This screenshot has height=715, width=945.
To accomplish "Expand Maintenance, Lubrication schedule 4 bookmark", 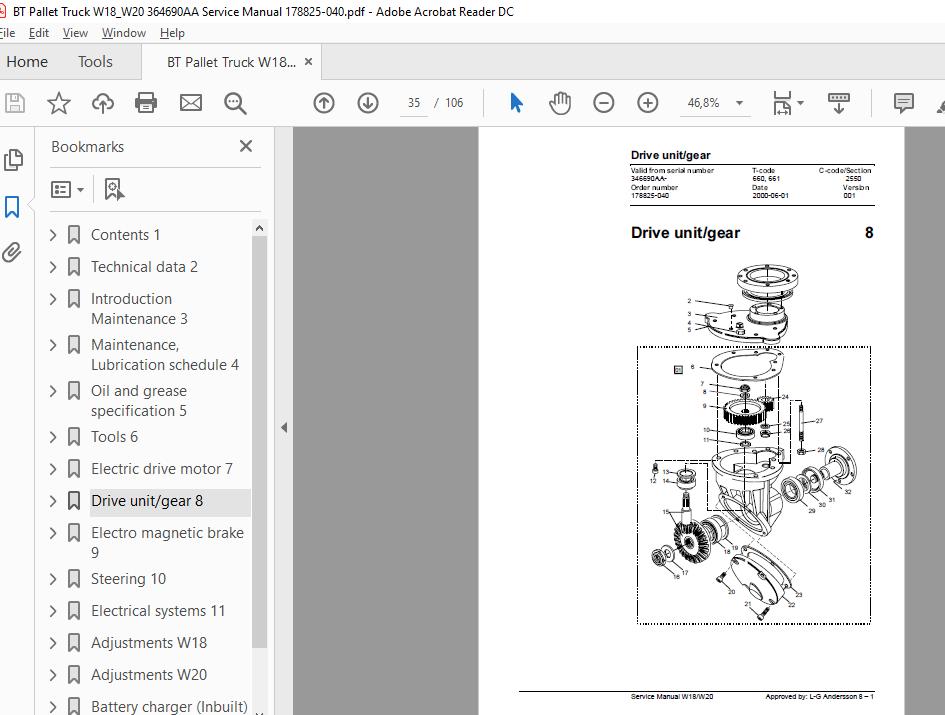I will tap(53, 345).
